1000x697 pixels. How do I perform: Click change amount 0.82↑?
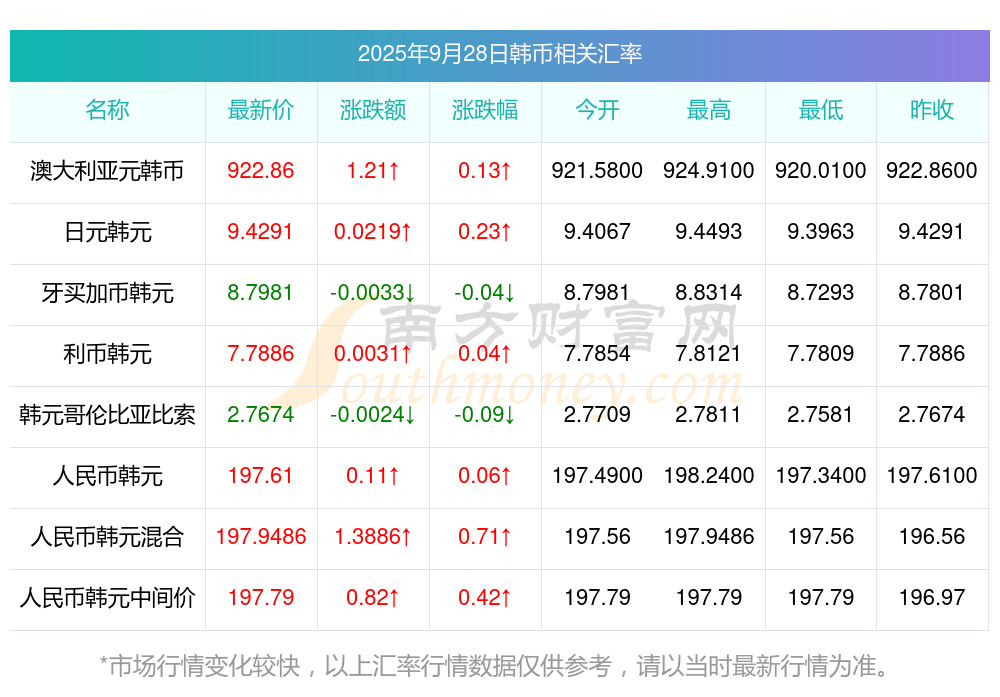point(372,598)
